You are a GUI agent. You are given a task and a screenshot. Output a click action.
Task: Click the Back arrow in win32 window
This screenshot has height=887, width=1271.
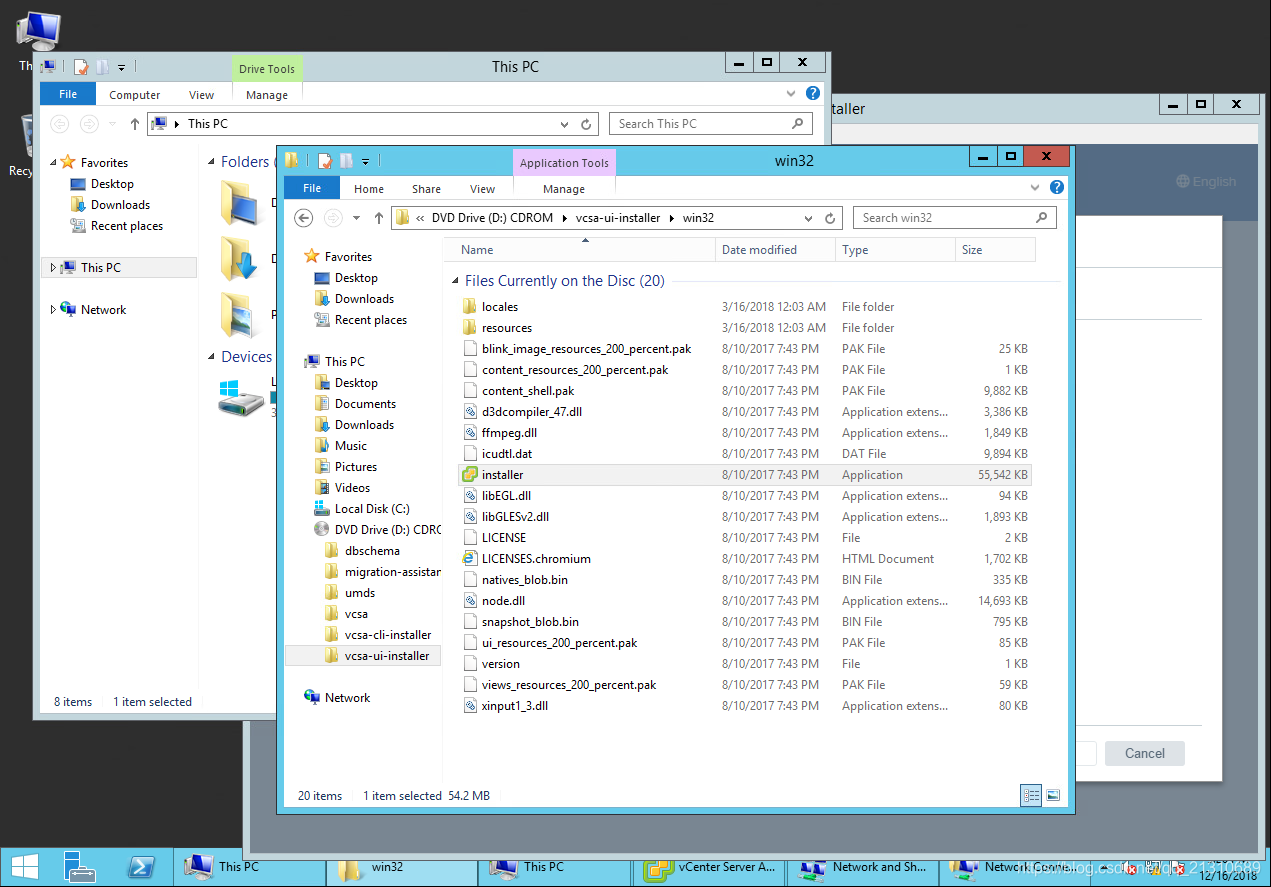304,218
